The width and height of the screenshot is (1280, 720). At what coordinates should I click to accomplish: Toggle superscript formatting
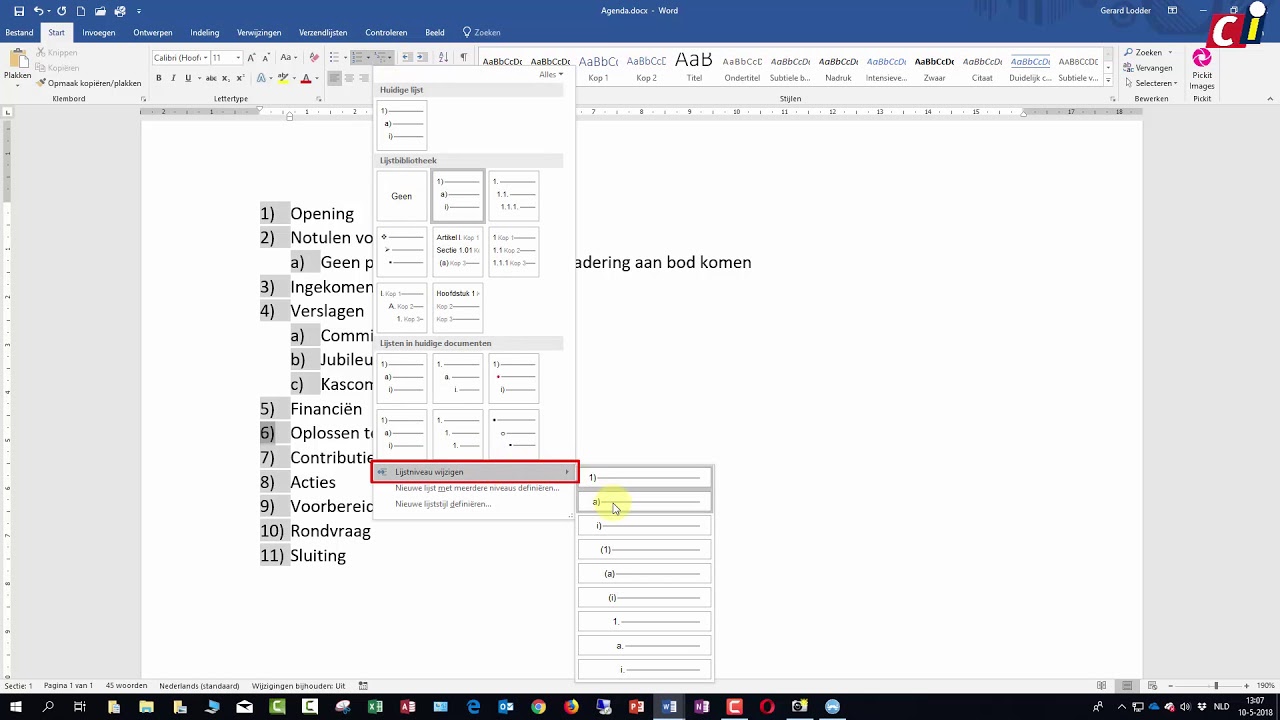[x=241, y=78]
